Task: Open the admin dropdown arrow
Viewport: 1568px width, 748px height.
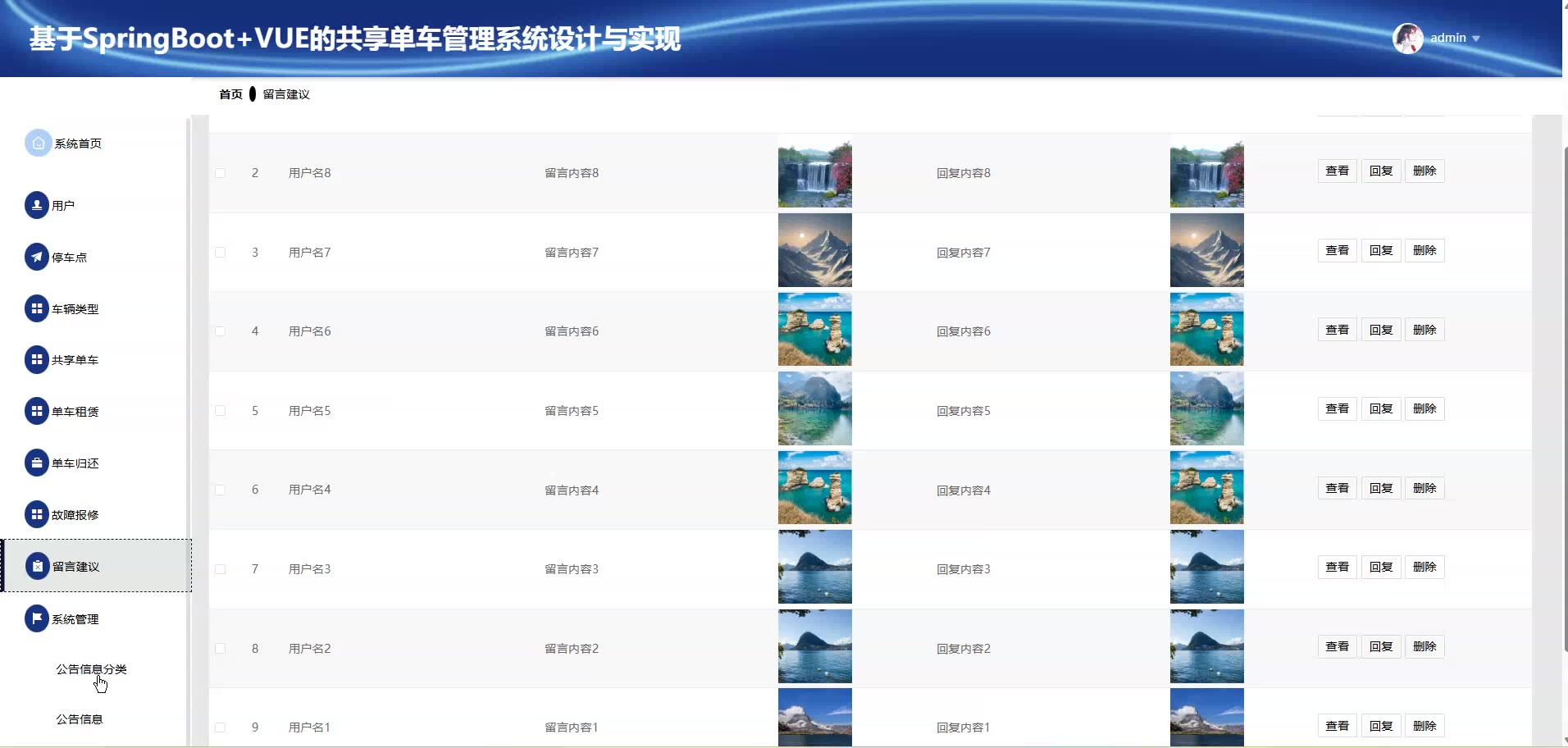Action: (x=1476, y=39)
